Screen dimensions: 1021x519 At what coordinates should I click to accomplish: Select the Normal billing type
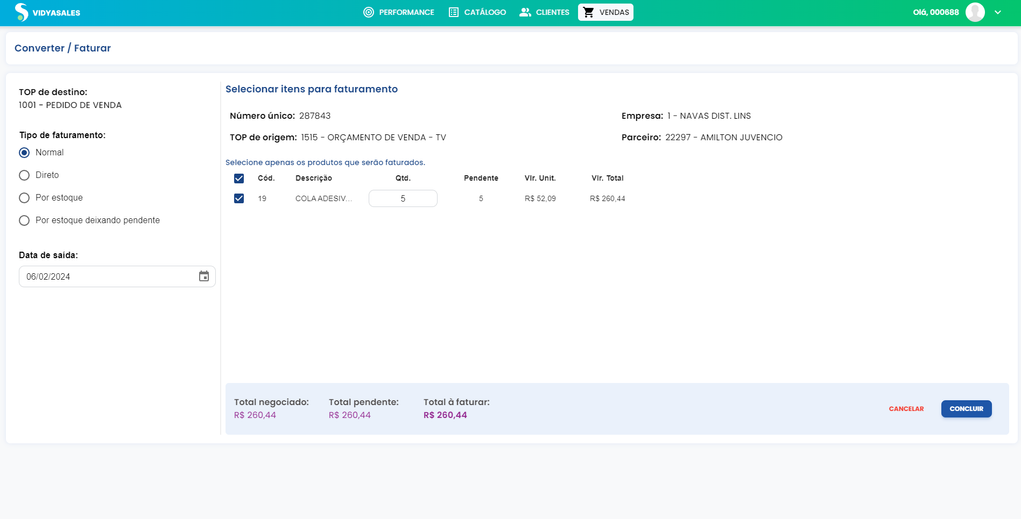click(x=25, y=152)
